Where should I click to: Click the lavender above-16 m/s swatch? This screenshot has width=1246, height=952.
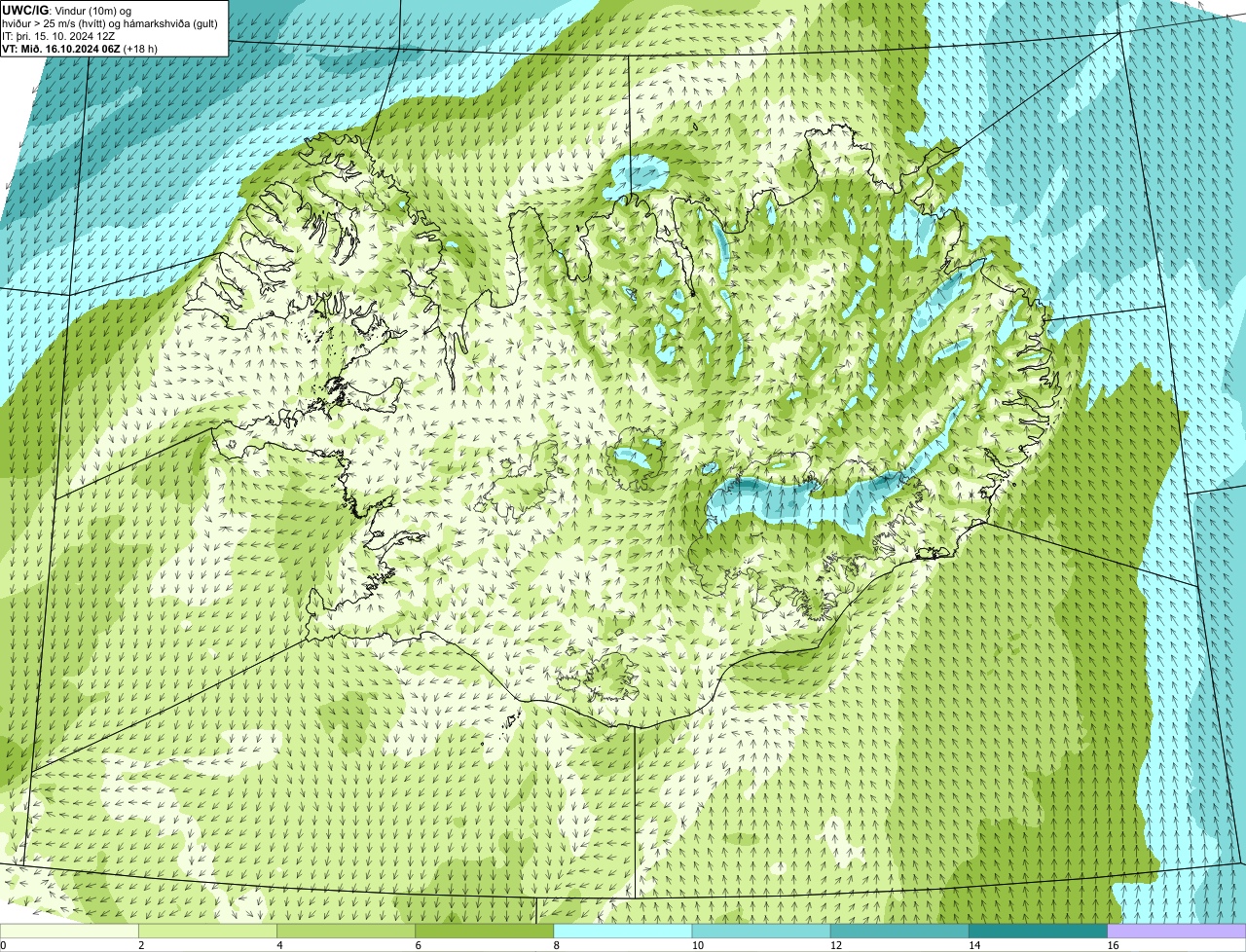click(x=1176, y=931)
